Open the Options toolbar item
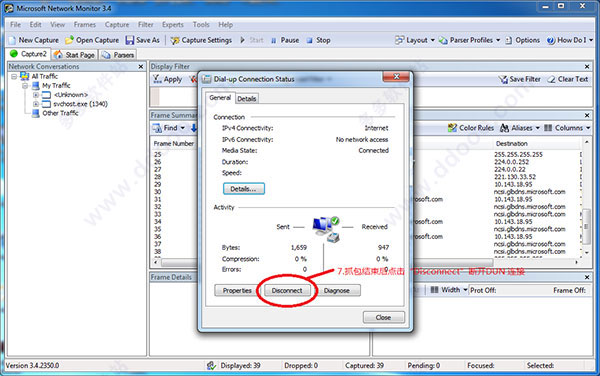 point(522,40)
